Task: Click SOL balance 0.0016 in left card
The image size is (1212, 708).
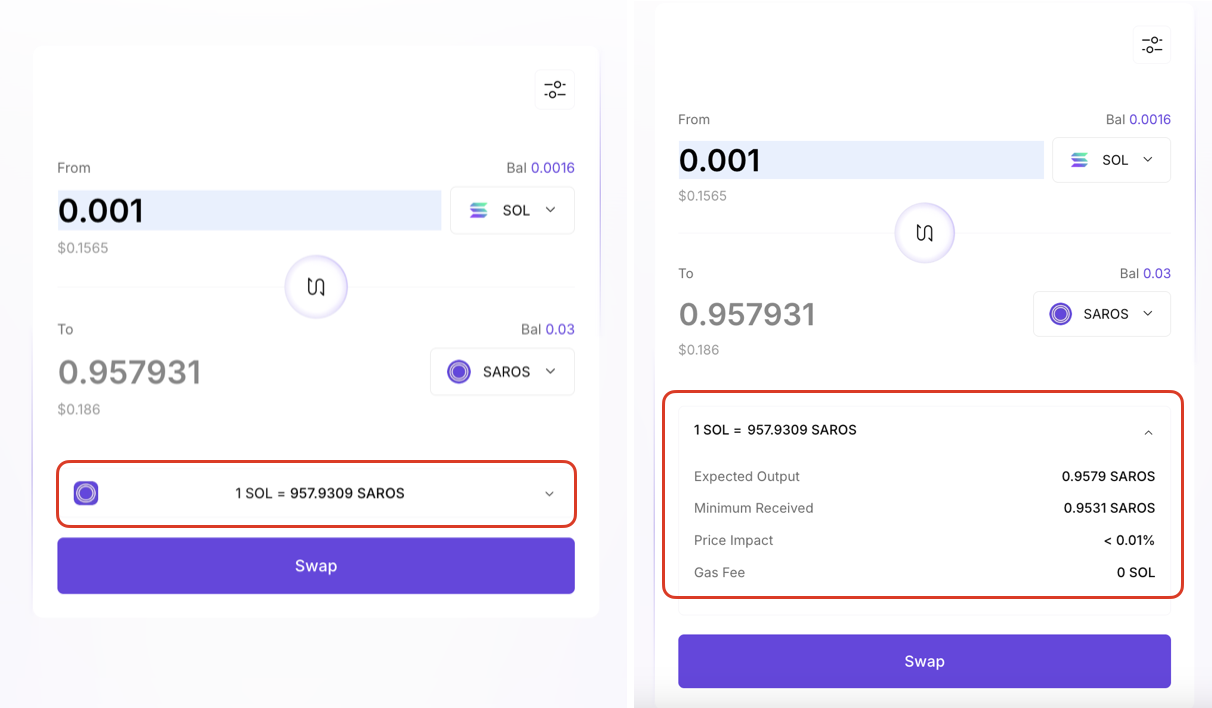Action: 552,168
